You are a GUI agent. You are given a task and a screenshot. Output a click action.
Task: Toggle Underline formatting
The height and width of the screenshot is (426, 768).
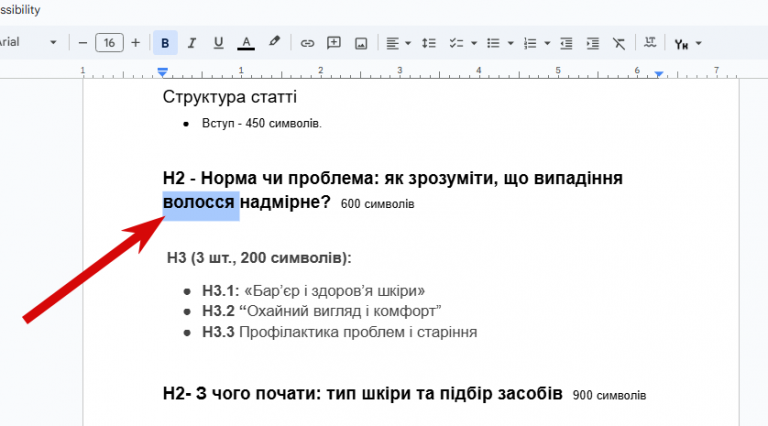tap(218, 43)
